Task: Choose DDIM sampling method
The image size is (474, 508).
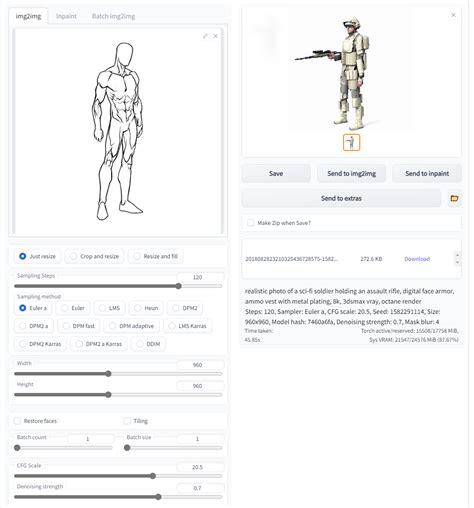Action: [x=148, y=344]
